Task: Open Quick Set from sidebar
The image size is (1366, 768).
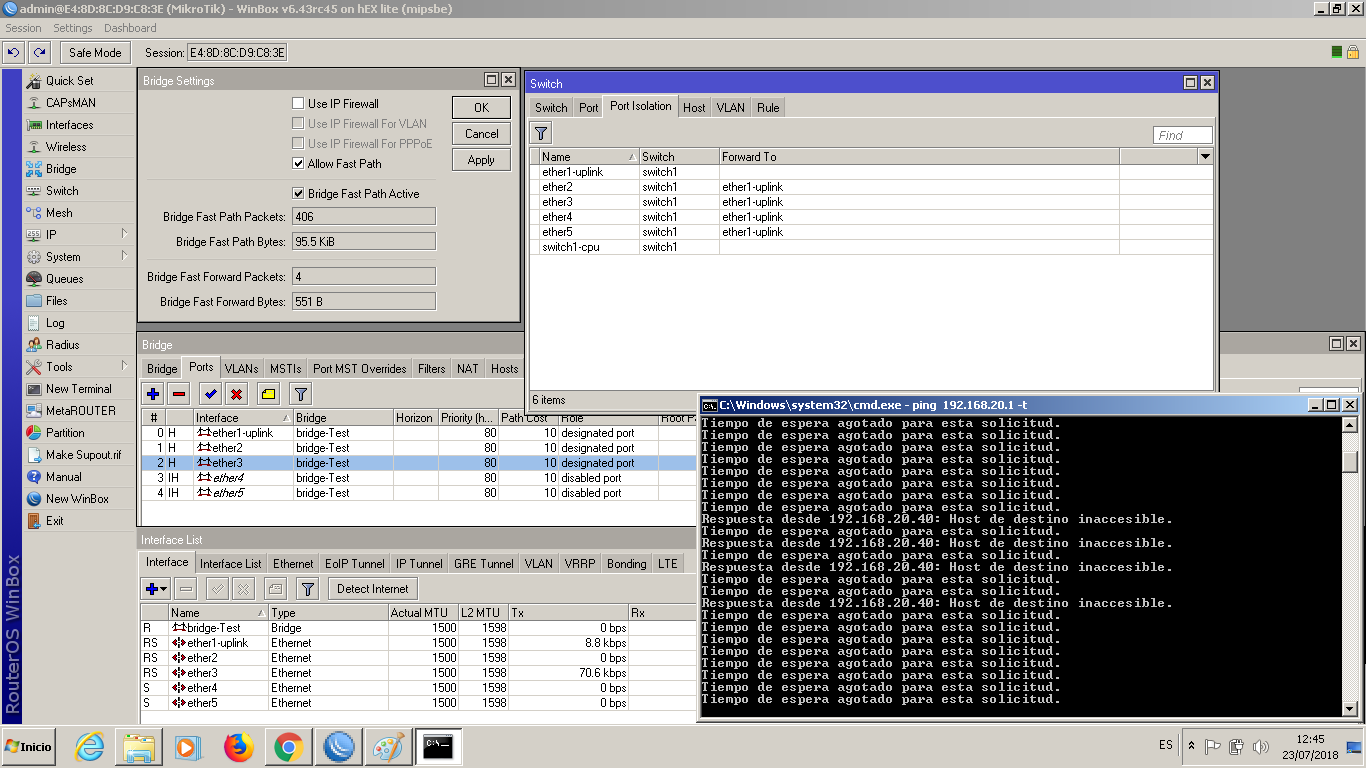Action: pos(69,81)
